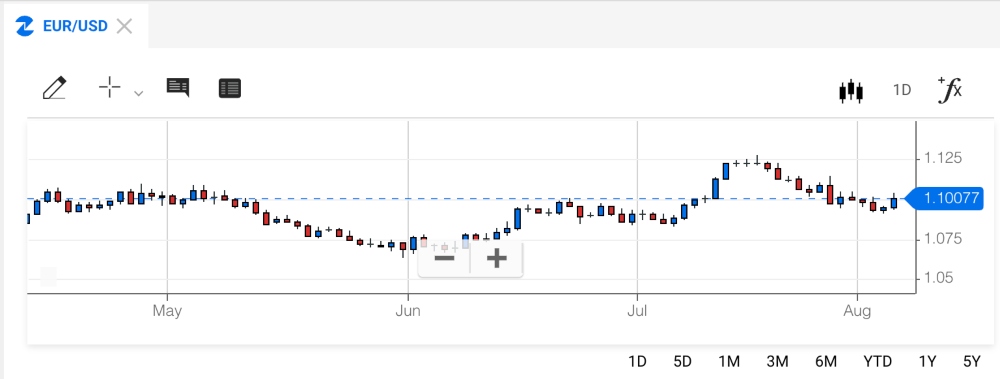1000x379 pixels.
Task: Click the 1.075 price axis label
Action: coord(943,239)
